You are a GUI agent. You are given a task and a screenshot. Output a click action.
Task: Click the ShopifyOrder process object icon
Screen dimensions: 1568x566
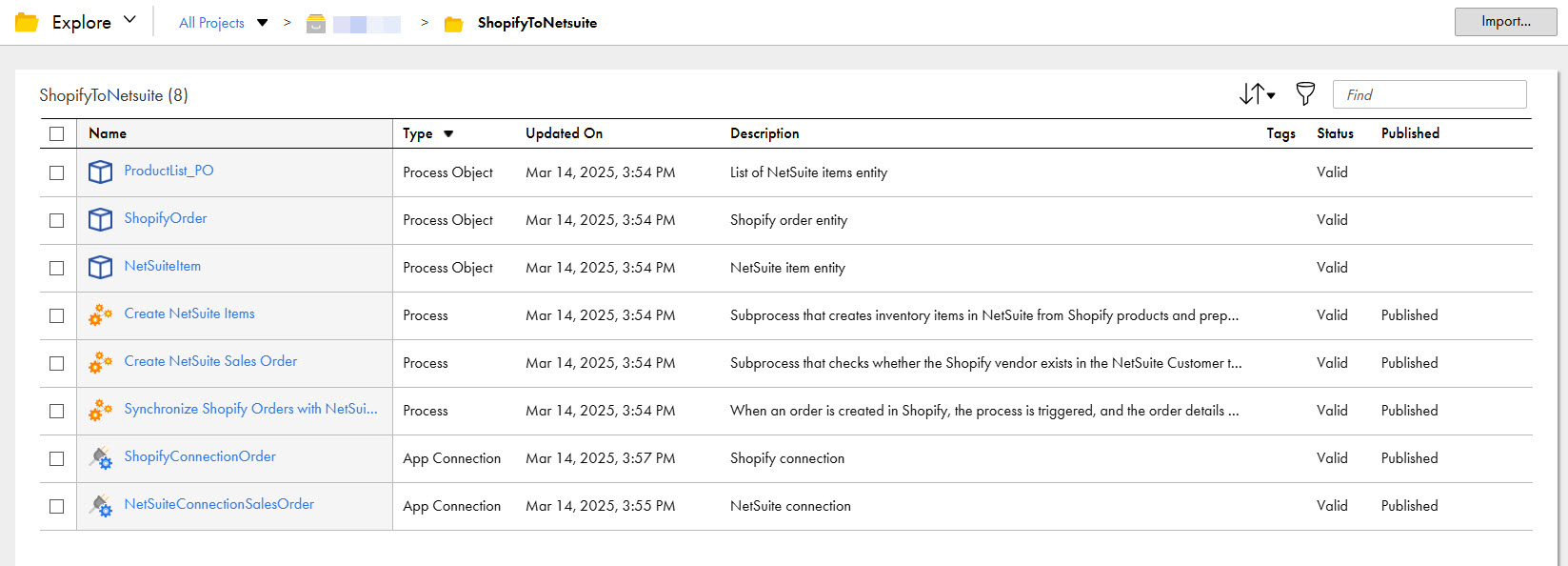tap(100, 219)
